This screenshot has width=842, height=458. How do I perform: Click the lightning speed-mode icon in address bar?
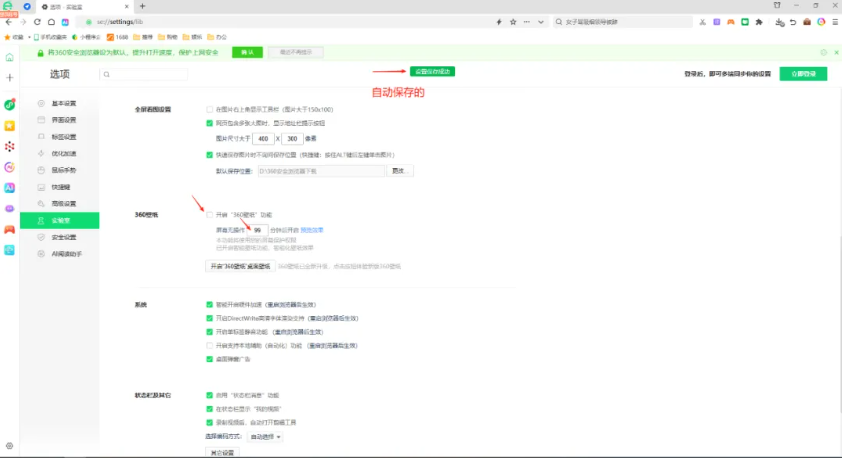pyautogui.click(x=499, y=22)
